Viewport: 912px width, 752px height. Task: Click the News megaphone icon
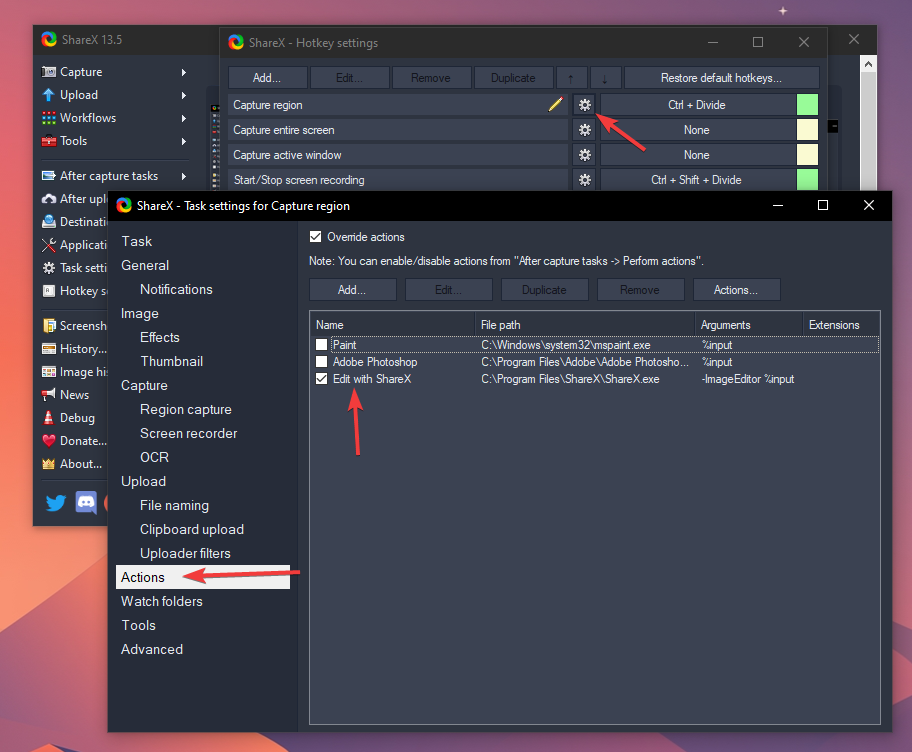[48, 394]
